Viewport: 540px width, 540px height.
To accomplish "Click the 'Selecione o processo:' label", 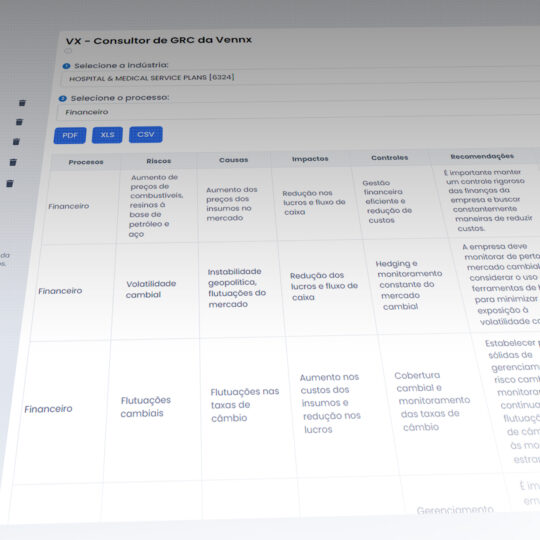I will [x=120, y=98].
